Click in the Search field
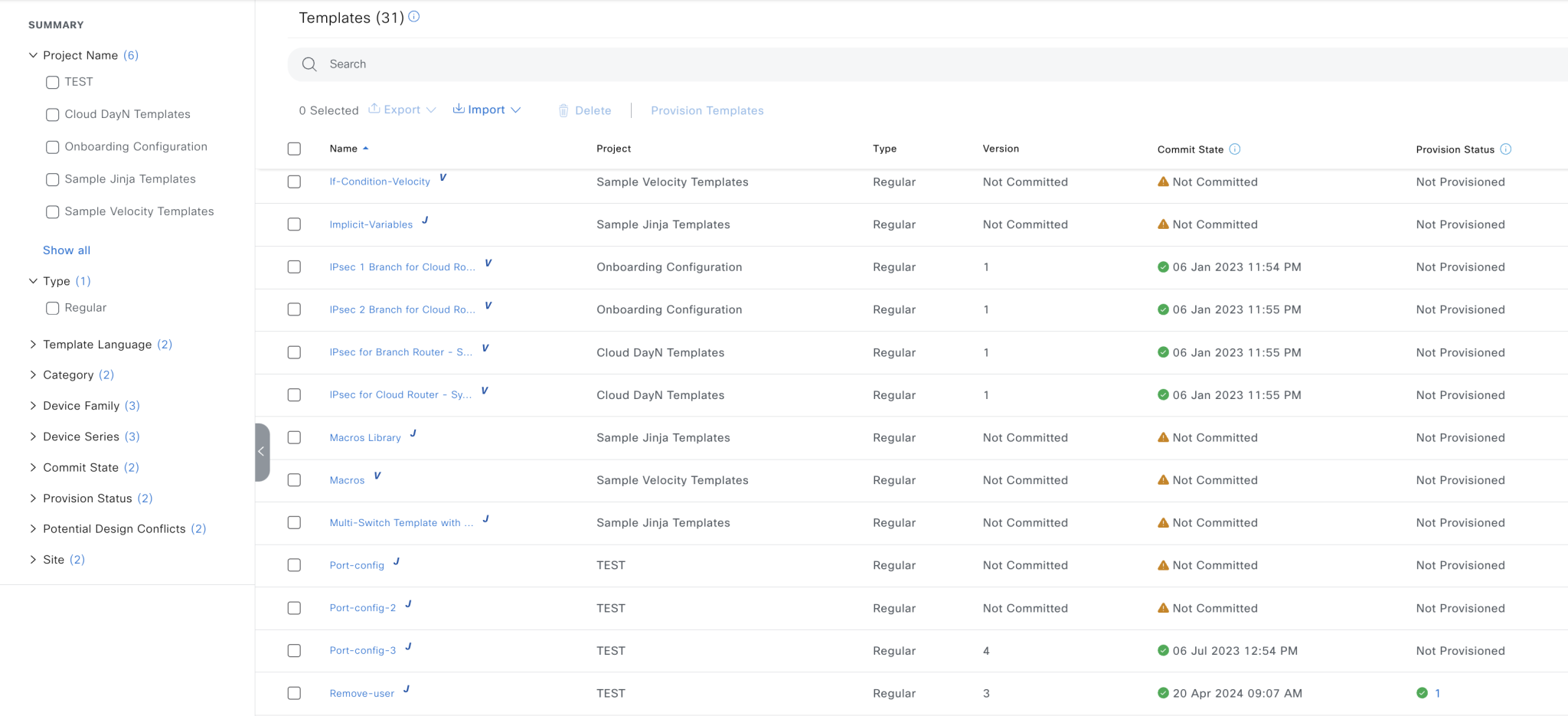Screen dimensions: 1568x716 click(926, 64)
